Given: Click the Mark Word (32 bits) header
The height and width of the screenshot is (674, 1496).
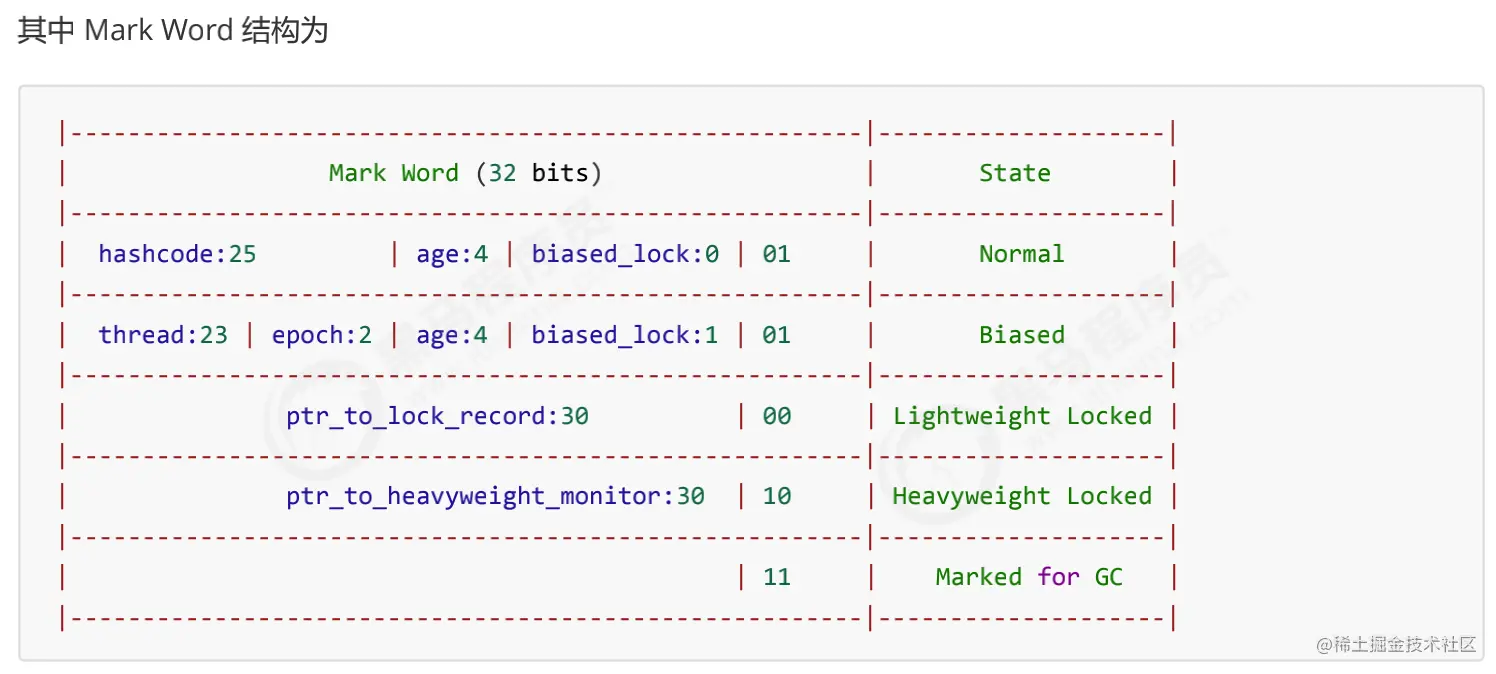Looking at the screenshot, I should (x=465, y=173).
